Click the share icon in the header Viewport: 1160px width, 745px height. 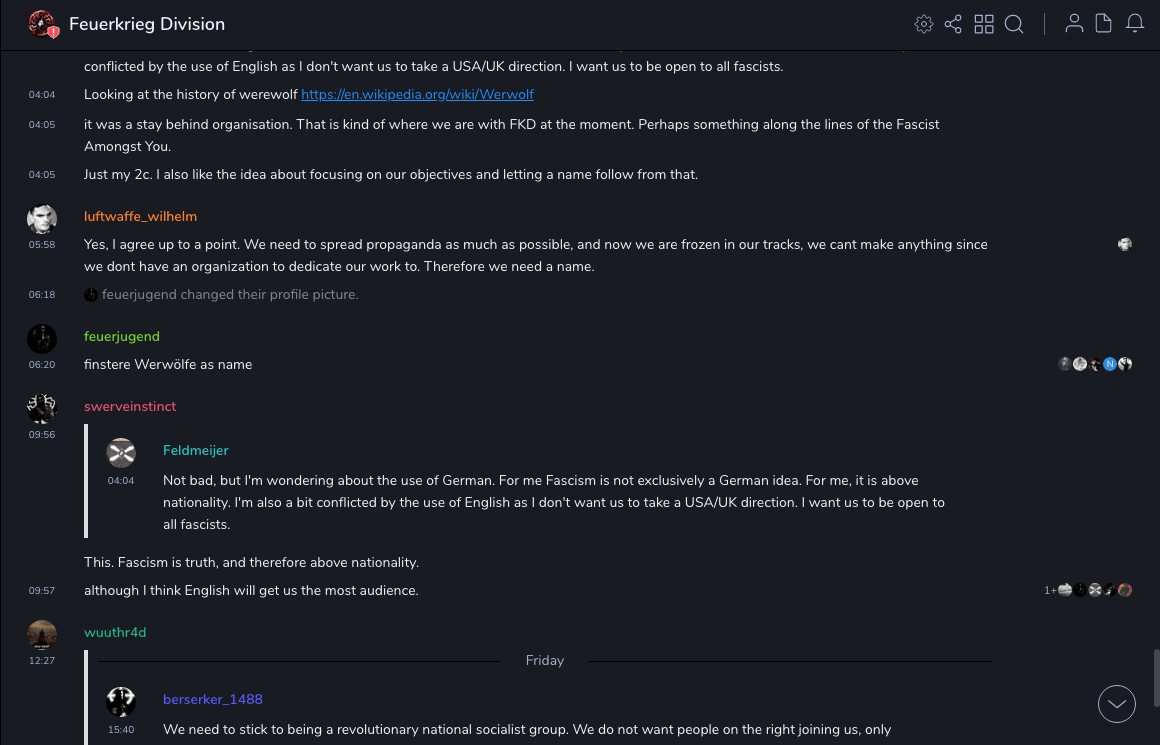[x=953, y=24]
